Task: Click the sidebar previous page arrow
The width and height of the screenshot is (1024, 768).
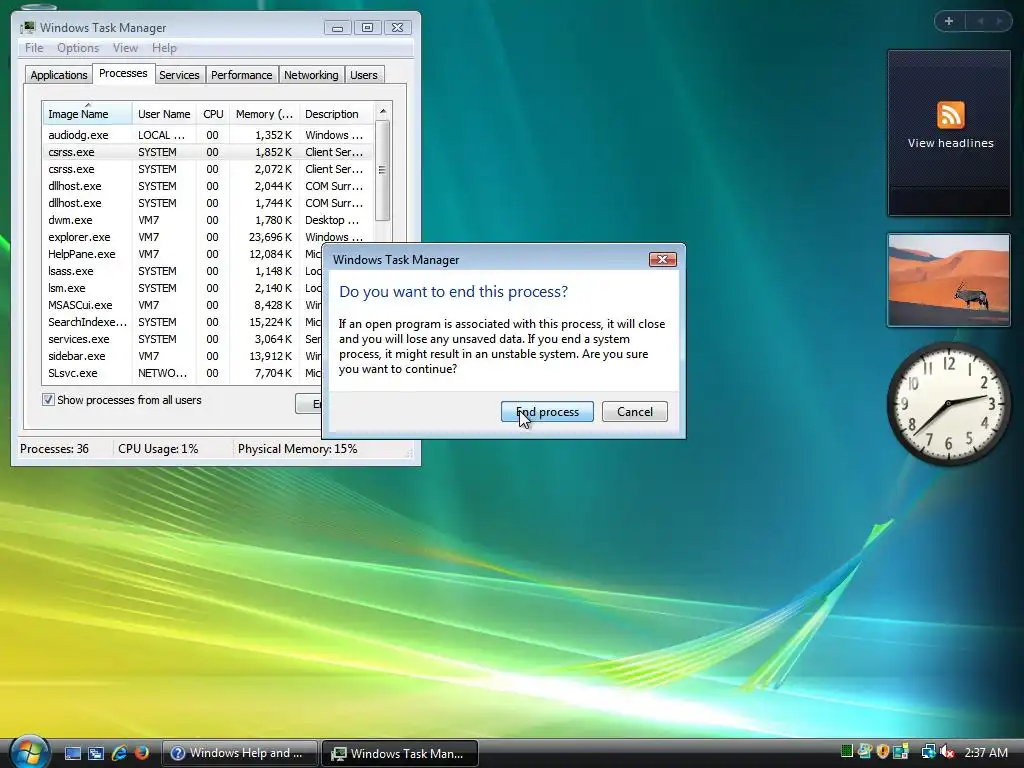Action: tap(980, 21)
